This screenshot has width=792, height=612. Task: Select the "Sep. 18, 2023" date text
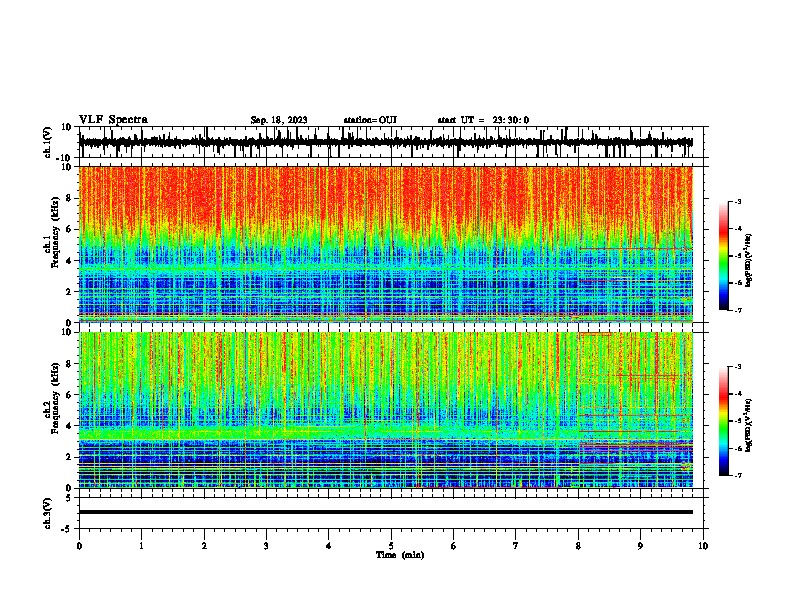click(279, 120)
